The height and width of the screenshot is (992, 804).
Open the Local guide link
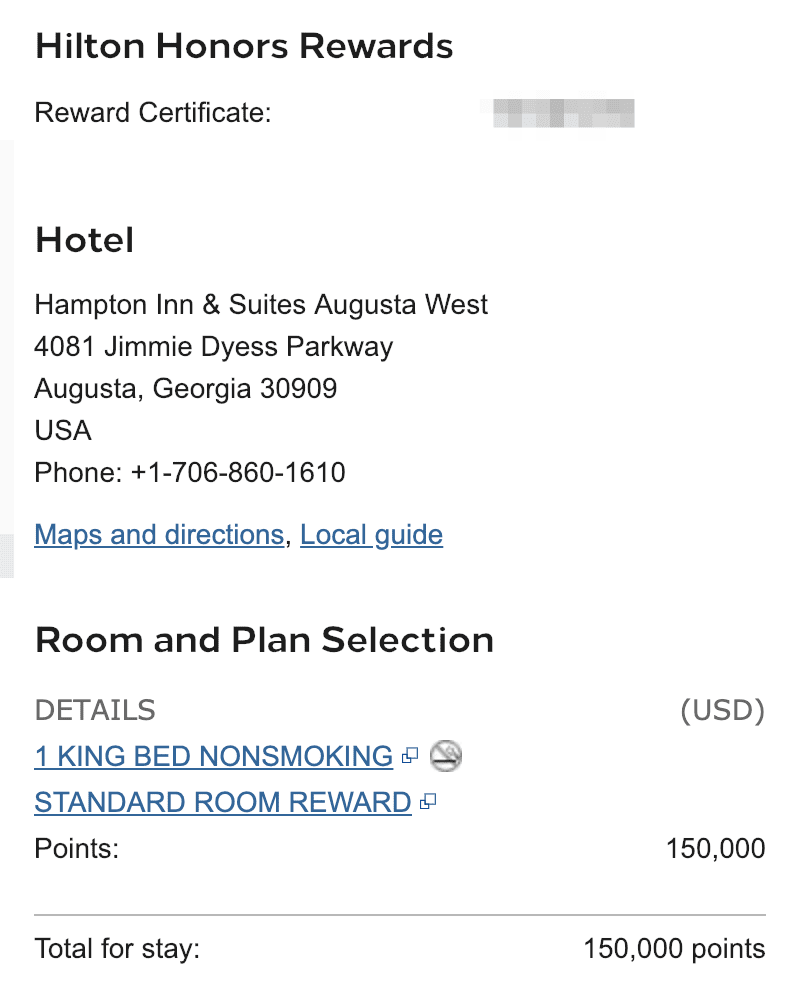[371, 535]
